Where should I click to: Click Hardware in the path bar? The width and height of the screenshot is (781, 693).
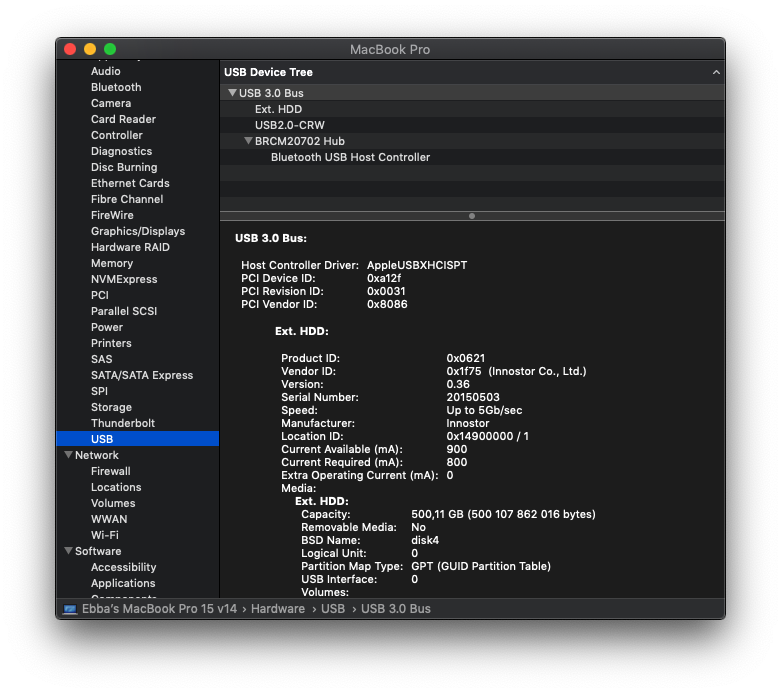278,609
